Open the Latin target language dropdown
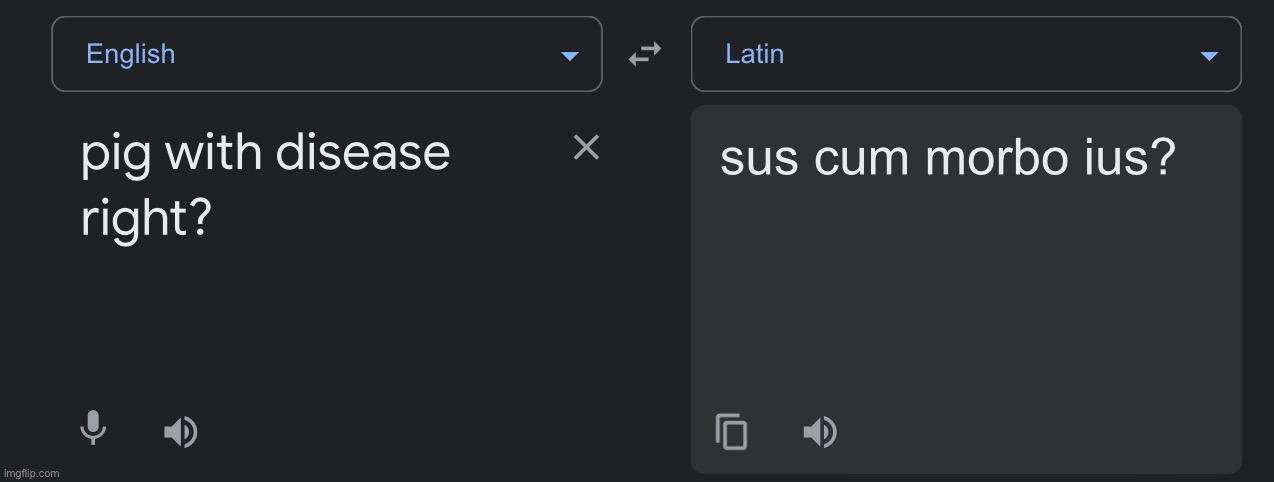This screenshot has width=1274, height=482. click(965, 54)
